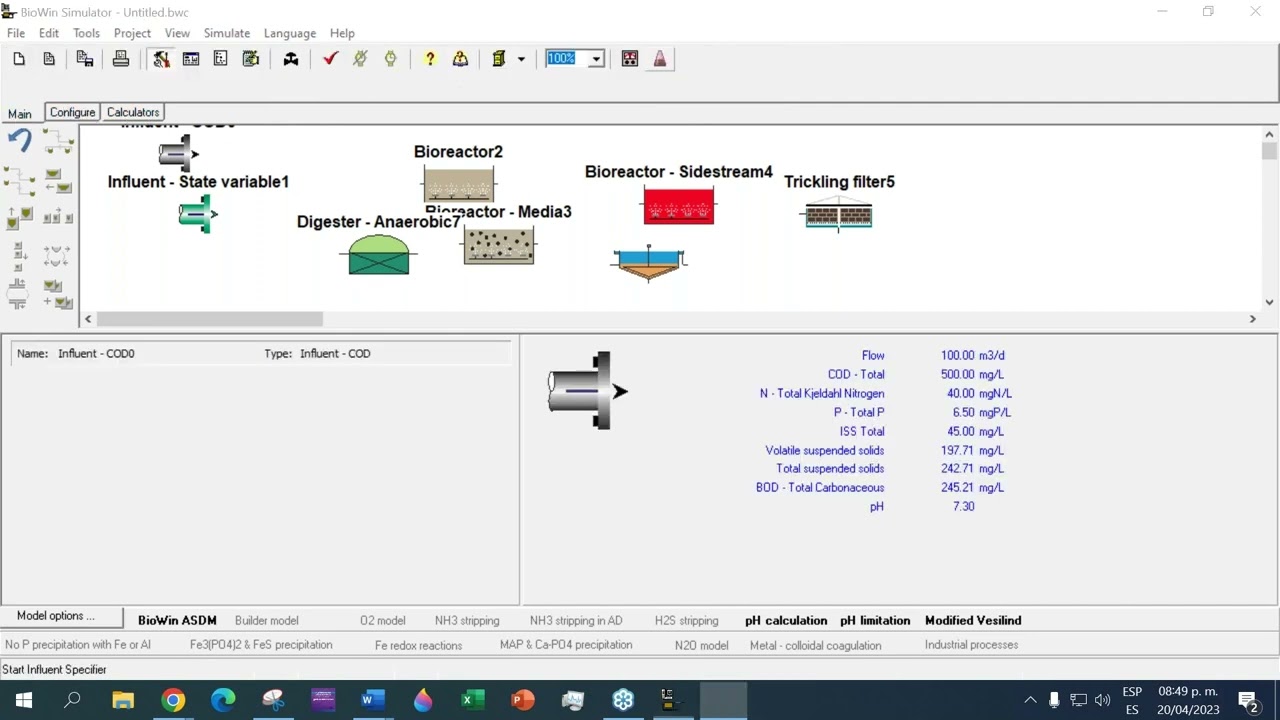The height and width of the screenshot is (720, 1280).
Task: Click the canvas horizontal scrollbar thumb
Action: click(x=210, y=319)
